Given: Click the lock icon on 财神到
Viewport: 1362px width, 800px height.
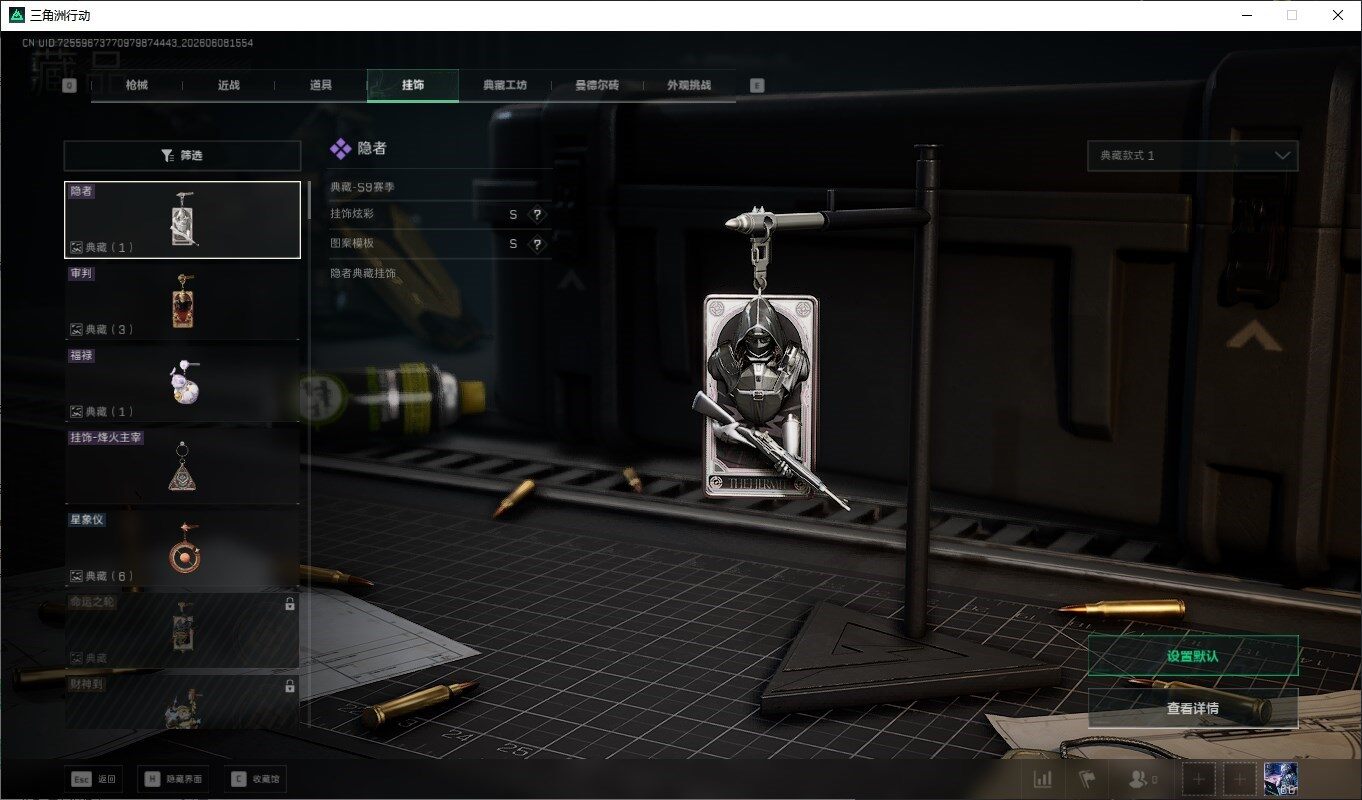Looking at the screenshot, I should coord(290,686).
